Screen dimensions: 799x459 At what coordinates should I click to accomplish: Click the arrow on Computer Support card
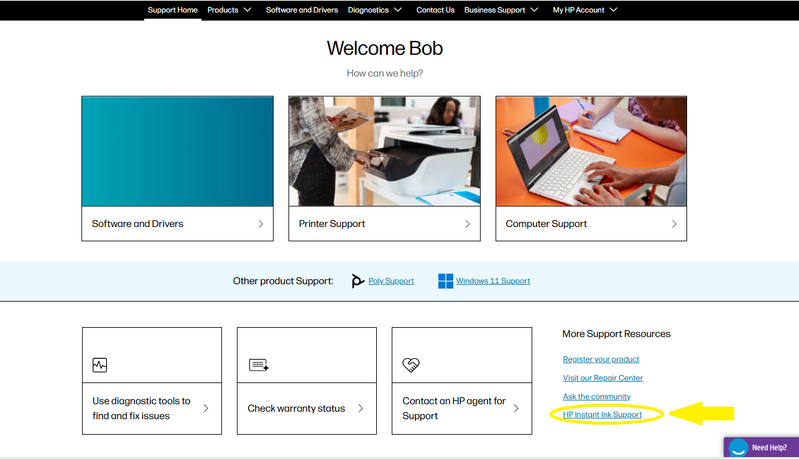coord(674,224)
